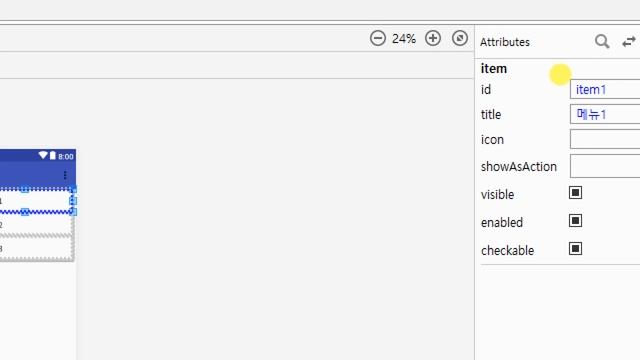Toggle all attributes view with arrows icon
Image resolution: width=640 pixels, height=360 pixels.
click(x=629, y=42)
